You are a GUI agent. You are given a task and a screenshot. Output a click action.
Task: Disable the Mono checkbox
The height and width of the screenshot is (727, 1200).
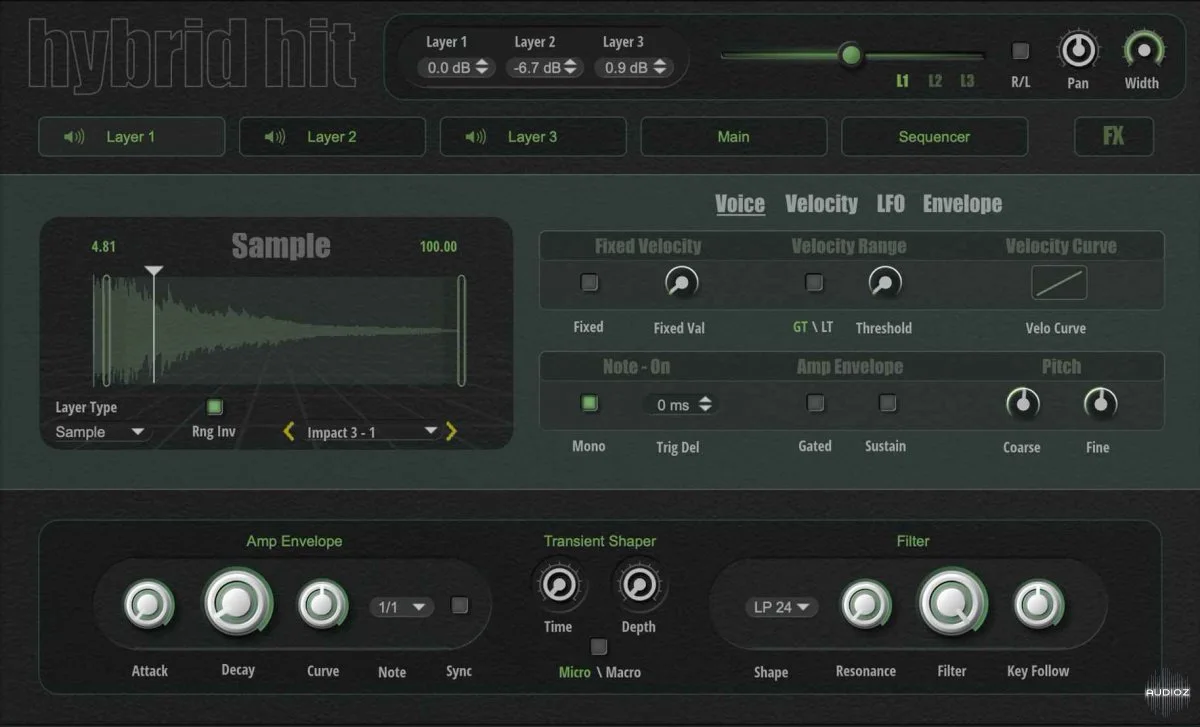(x=589, y=403)
